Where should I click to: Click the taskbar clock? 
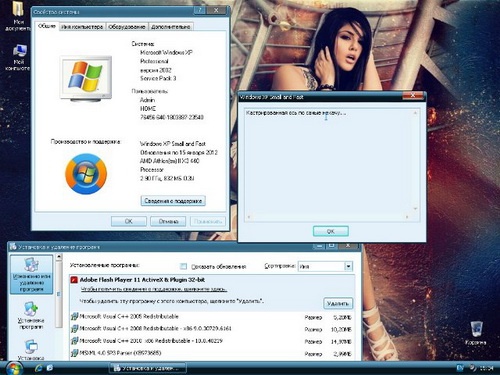pyautogui.click(x=486, y=368)
